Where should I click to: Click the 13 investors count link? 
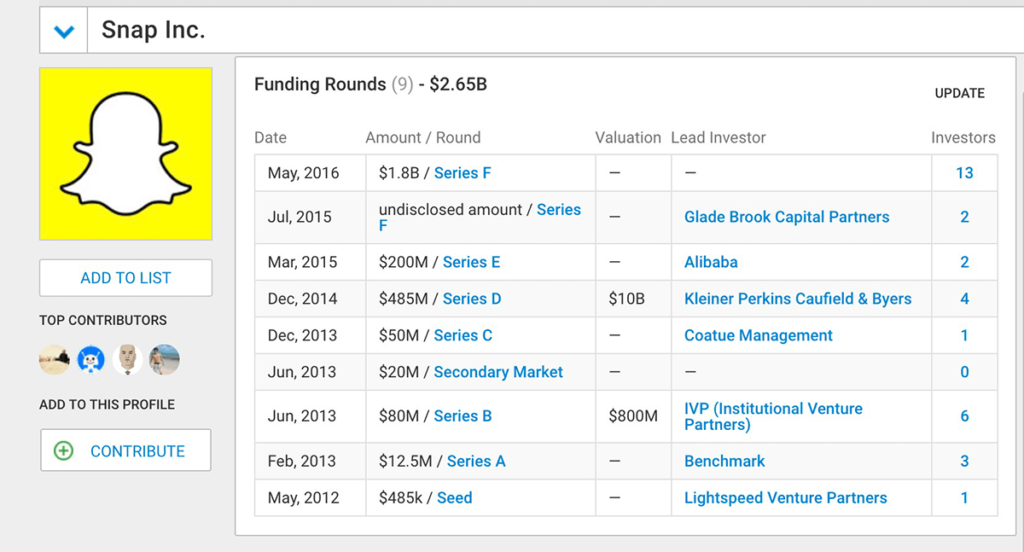coord(964,173)
